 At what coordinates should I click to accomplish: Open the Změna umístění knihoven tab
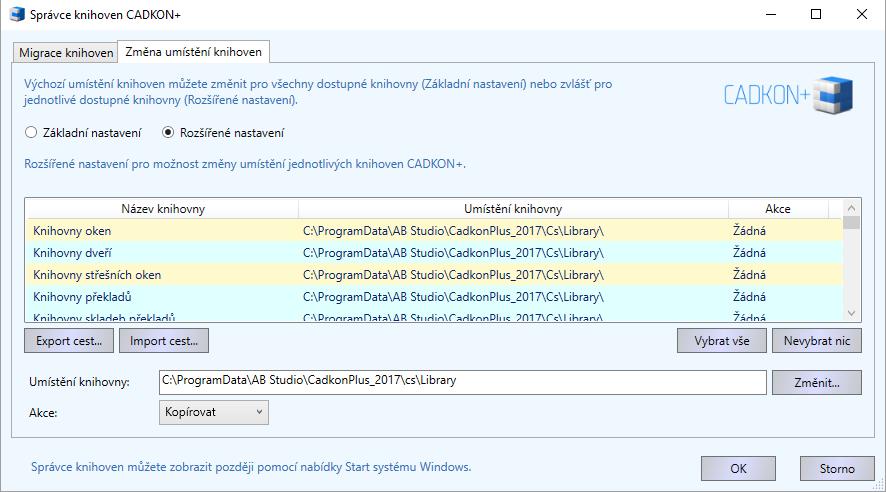193,51
